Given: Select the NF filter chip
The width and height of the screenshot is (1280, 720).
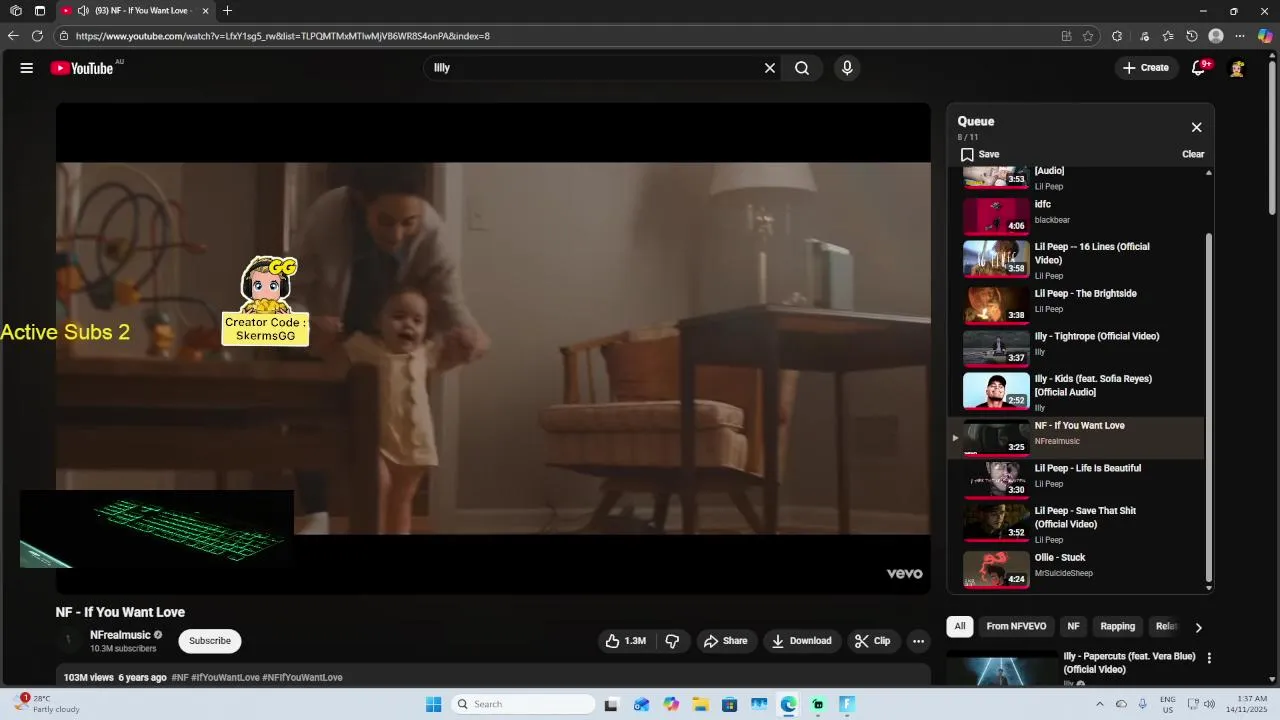Looking at the screenshot, I should click(1073, 626).
